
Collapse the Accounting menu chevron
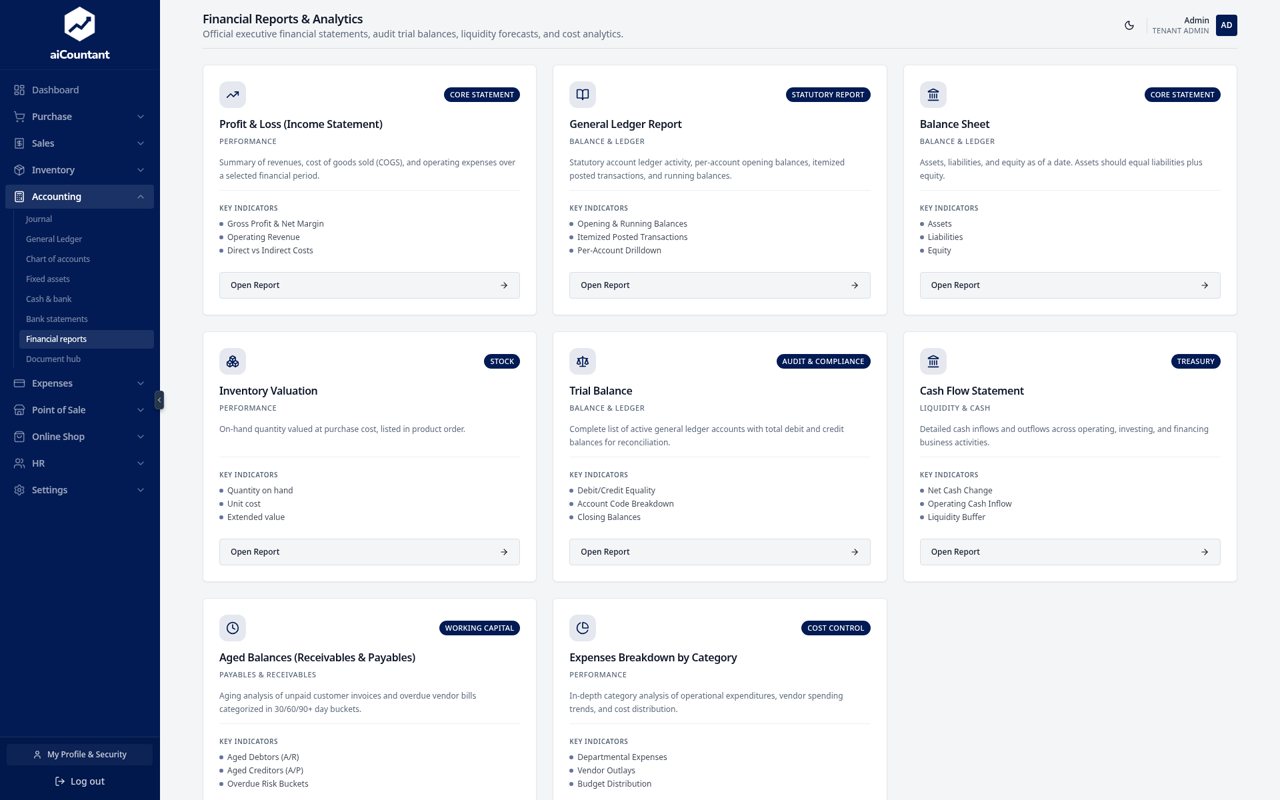(140, 197)
